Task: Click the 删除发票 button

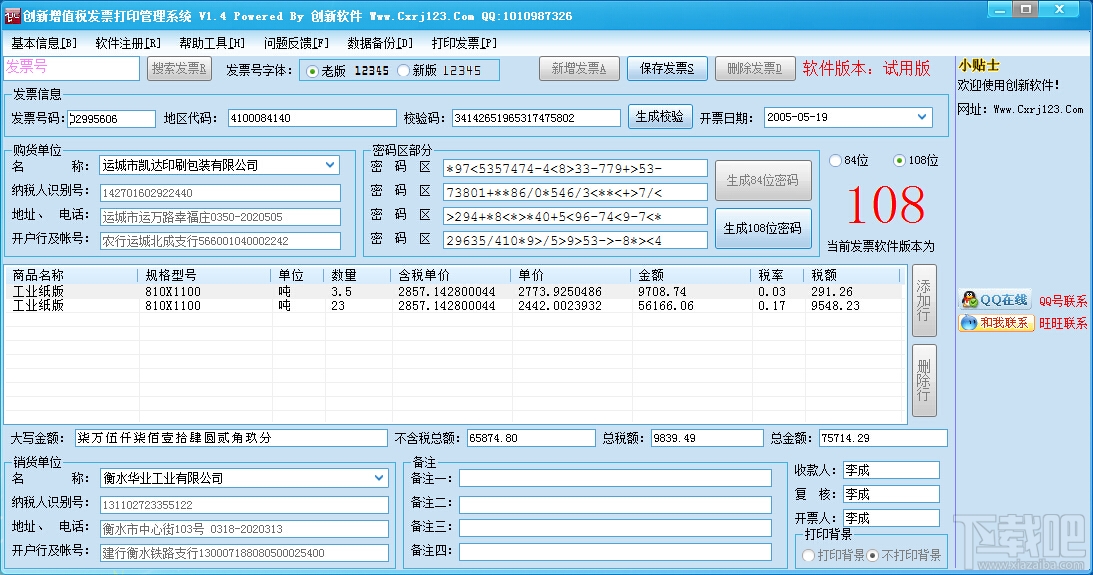Action: point(755,68)
